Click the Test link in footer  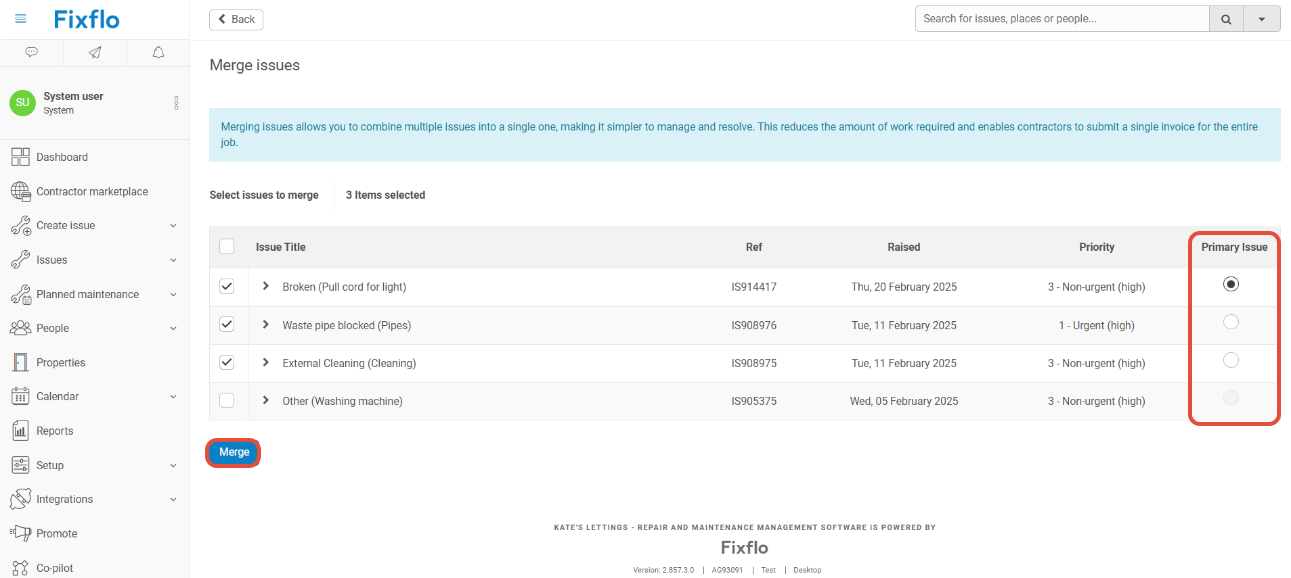coord(768,570)
